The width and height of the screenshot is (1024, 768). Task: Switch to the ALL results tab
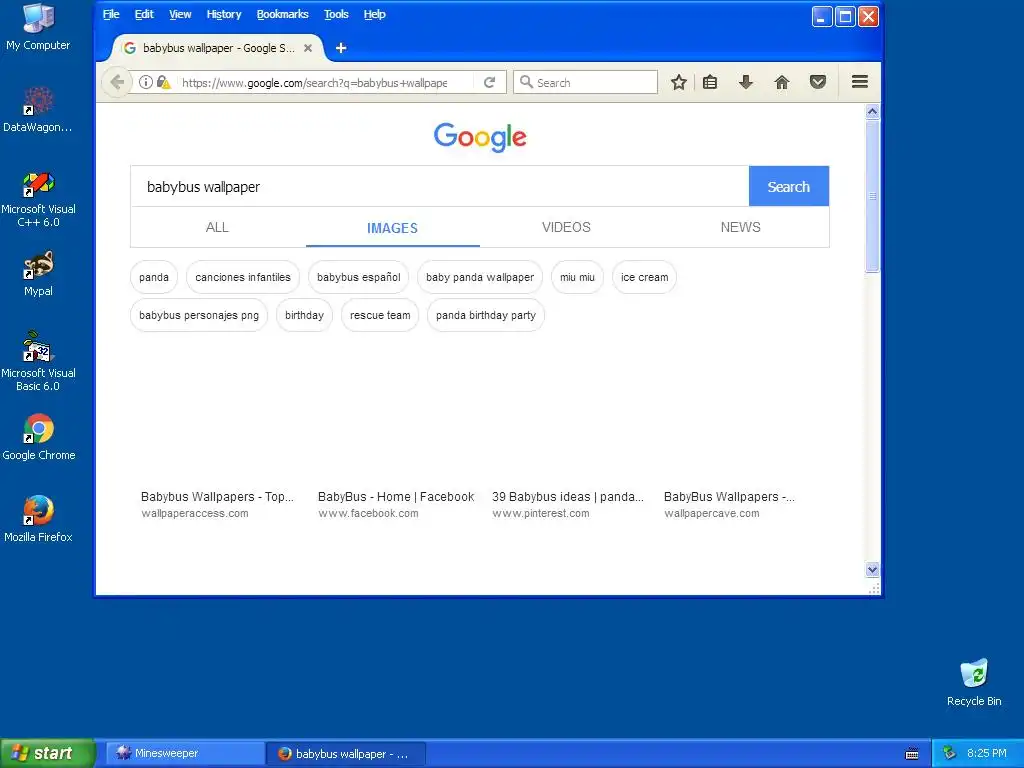coord(217,227)
